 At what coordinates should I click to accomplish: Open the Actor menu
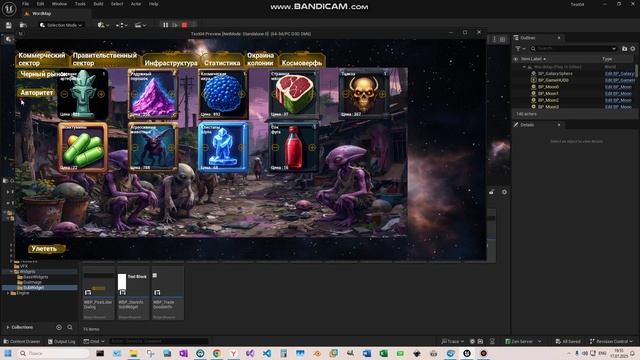tap(136, 4)
